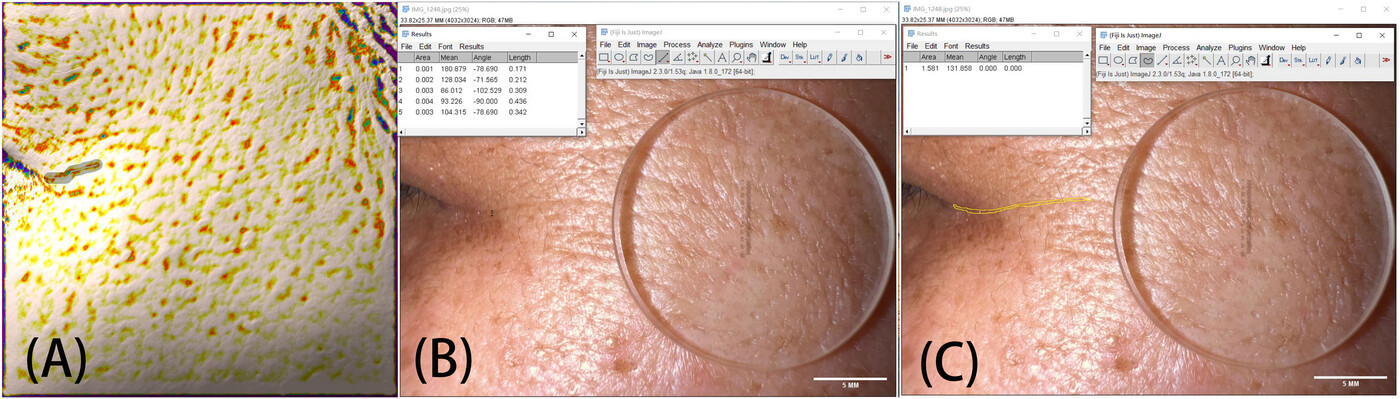
Task: Select the Text tool in panel B
Action: [x=722, y=58]
